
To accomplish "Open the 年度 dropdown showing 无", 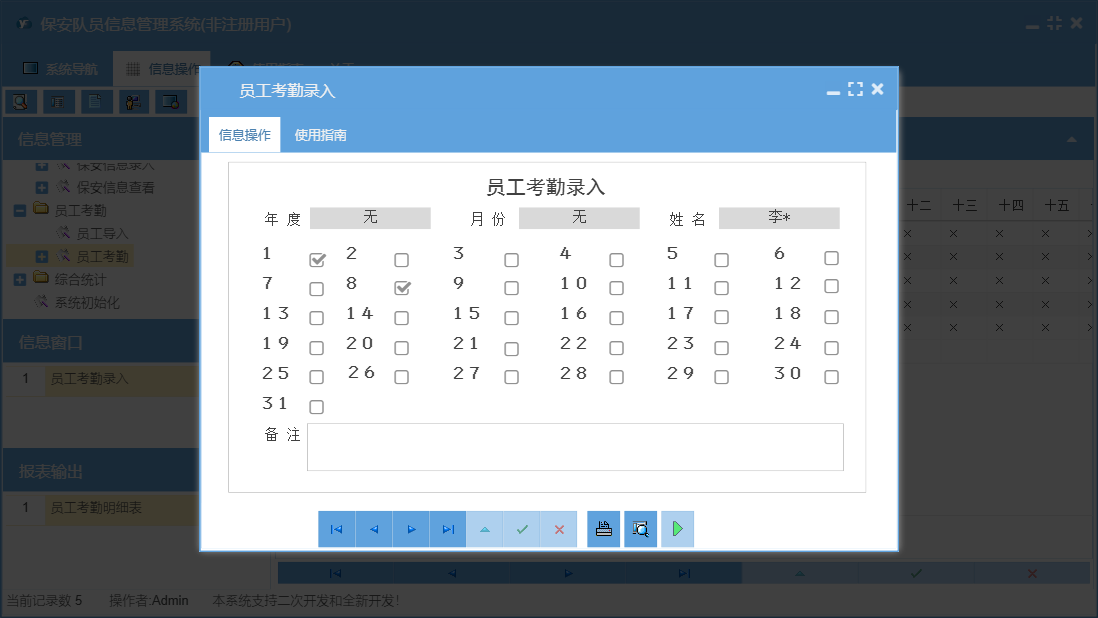I will (370, 217).
